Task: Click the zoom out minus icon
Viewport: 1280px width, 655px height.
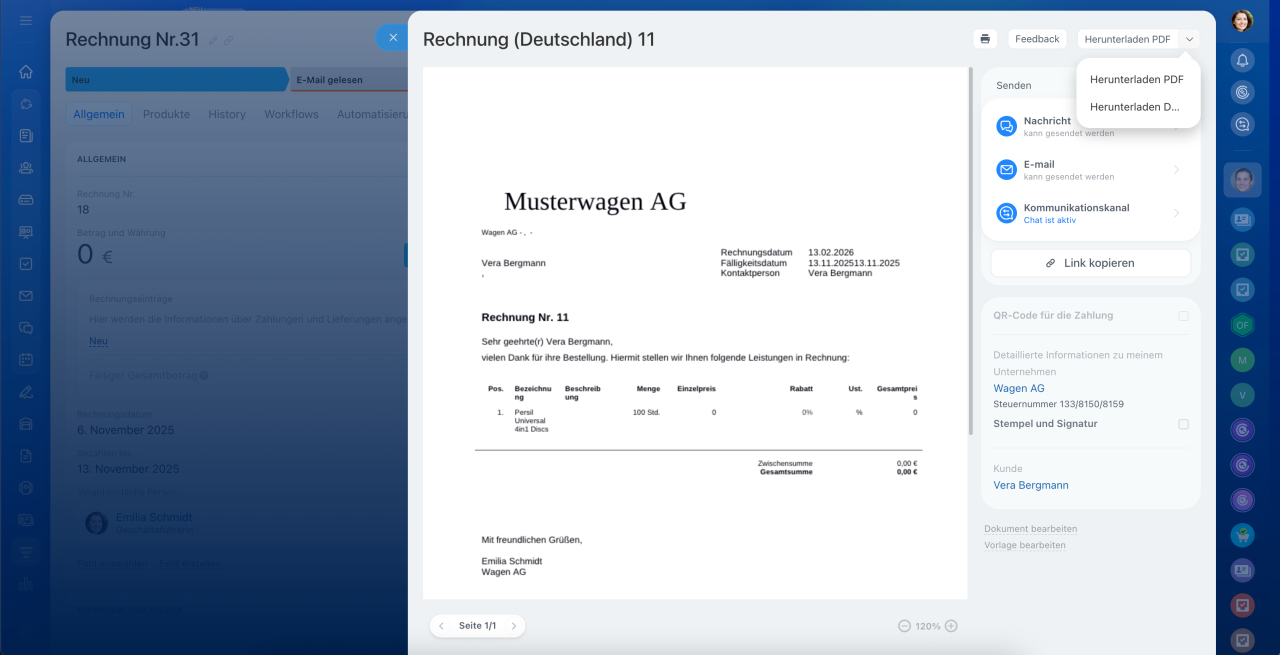Action: [904, 626]
